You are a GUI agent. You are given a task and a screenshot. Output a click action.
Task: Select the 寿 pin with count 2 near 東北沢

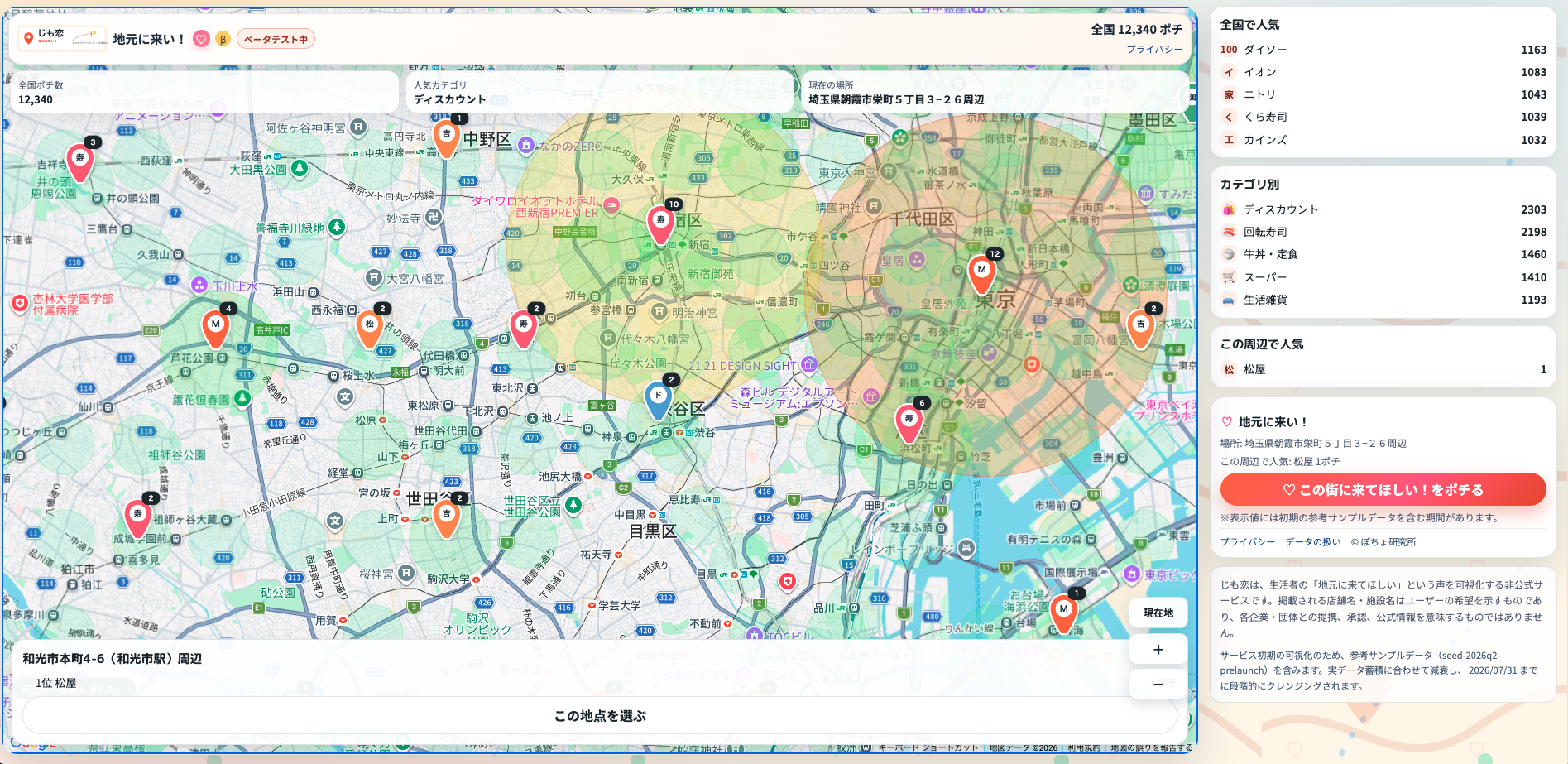point(523,329)
